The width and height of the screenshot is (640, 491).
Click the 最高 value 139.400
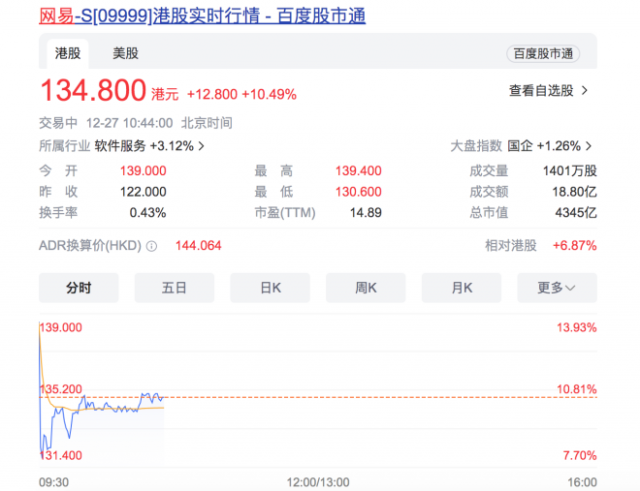point(358,171)
